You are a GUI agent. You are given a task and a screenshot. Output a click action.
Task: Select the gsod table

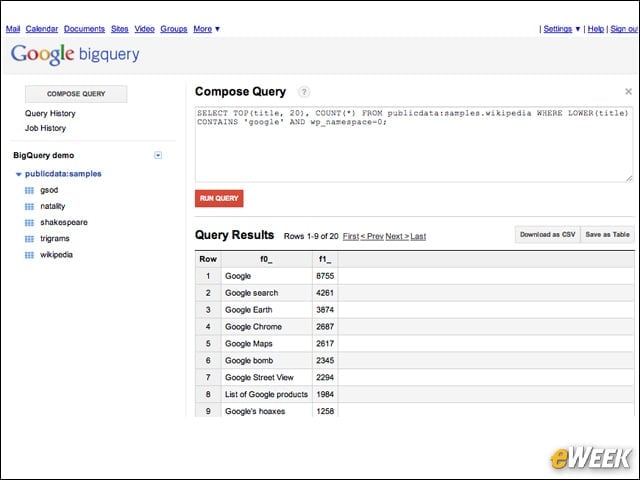coord(49,190)
